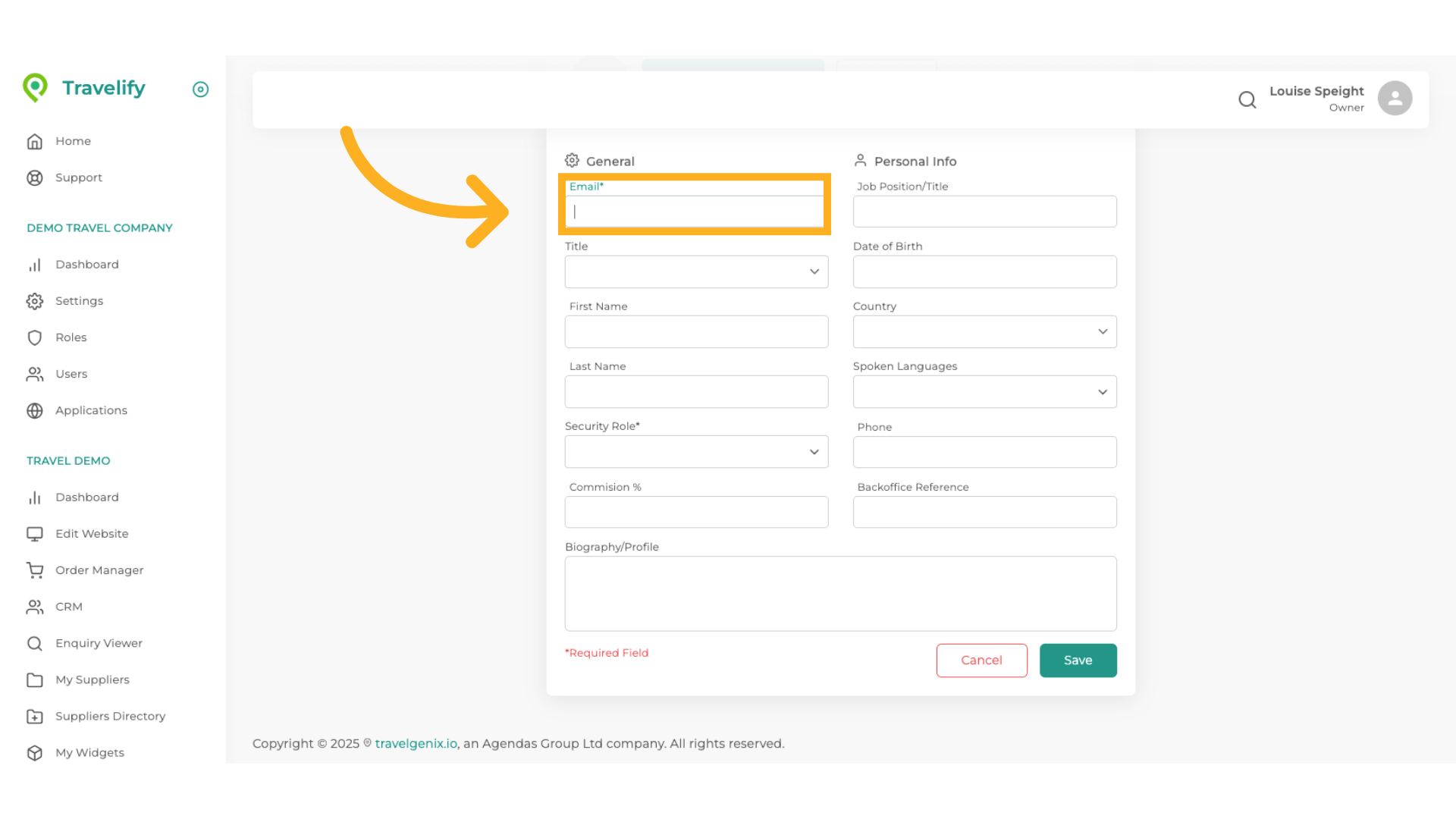Open Applications globe icon
Screen dimensions: 1456x819
tap(35, 410)
